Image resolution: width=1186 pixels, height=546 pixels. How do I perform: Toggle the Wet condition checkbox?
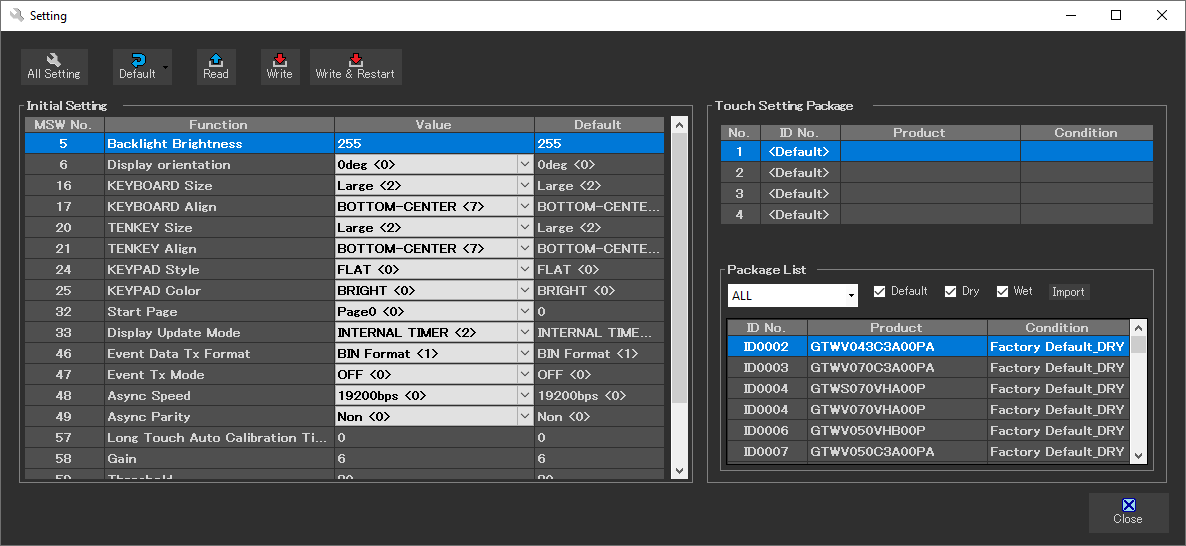[1003, 292]
